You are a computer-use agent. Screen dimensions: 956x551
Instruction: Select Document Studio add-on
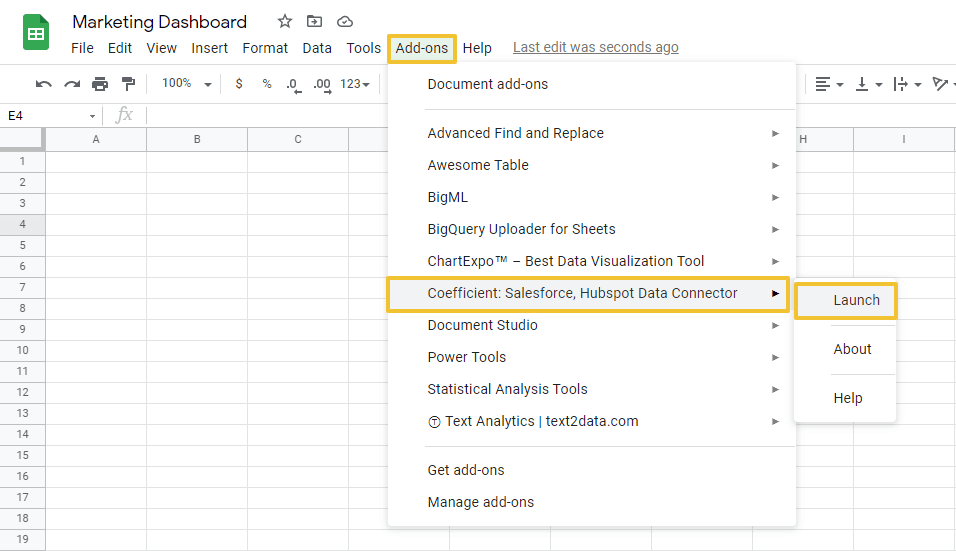pos(591,325)
